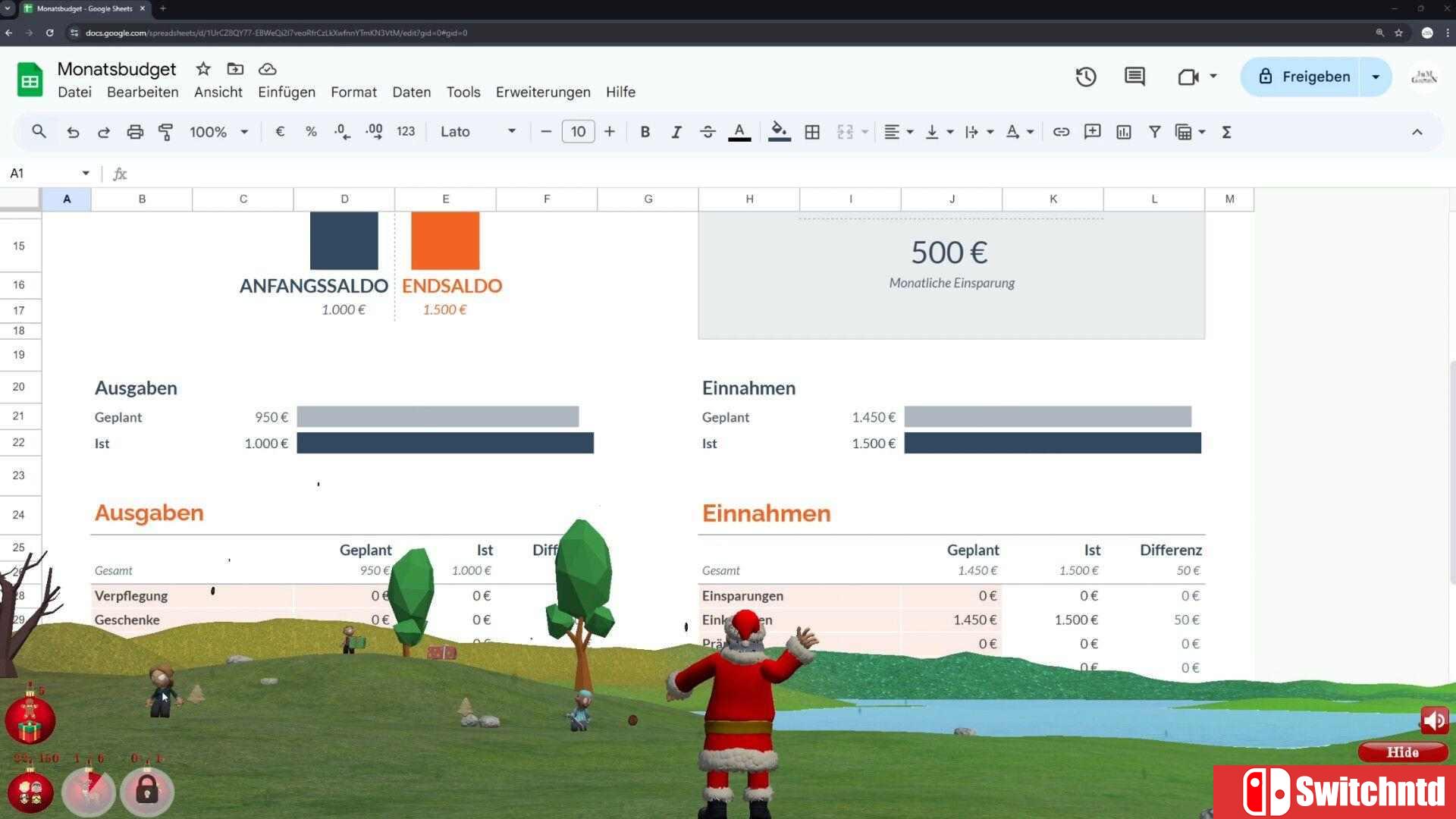Toggle strikethrough formatting
The image size is (1456, 819).
click(x=708, y=132)
